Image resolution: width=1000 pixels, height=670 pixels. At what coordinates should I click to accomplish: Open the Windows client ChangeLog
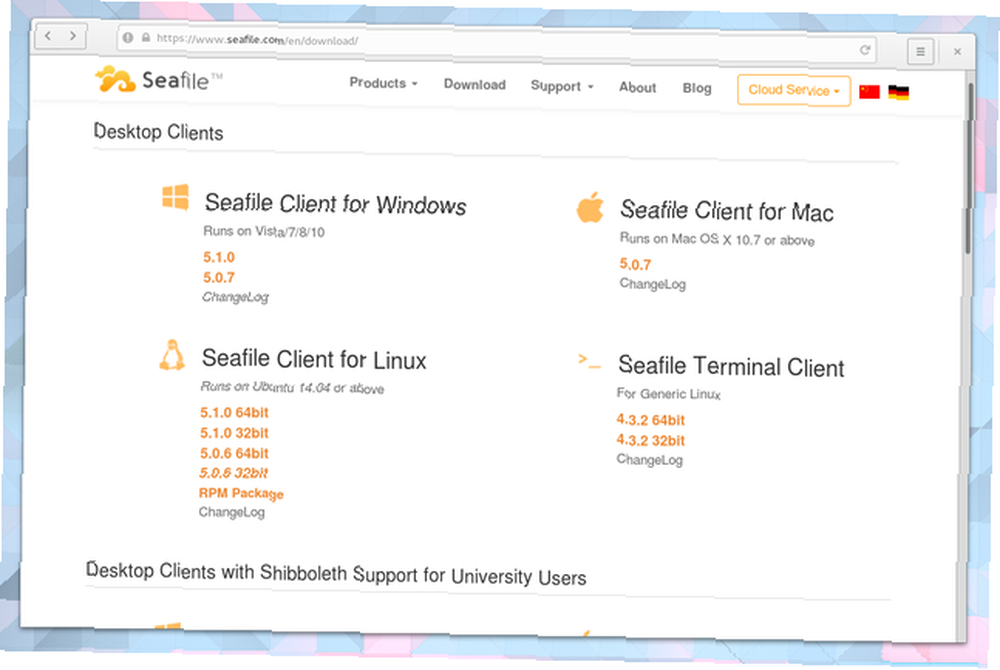[235, 297]
